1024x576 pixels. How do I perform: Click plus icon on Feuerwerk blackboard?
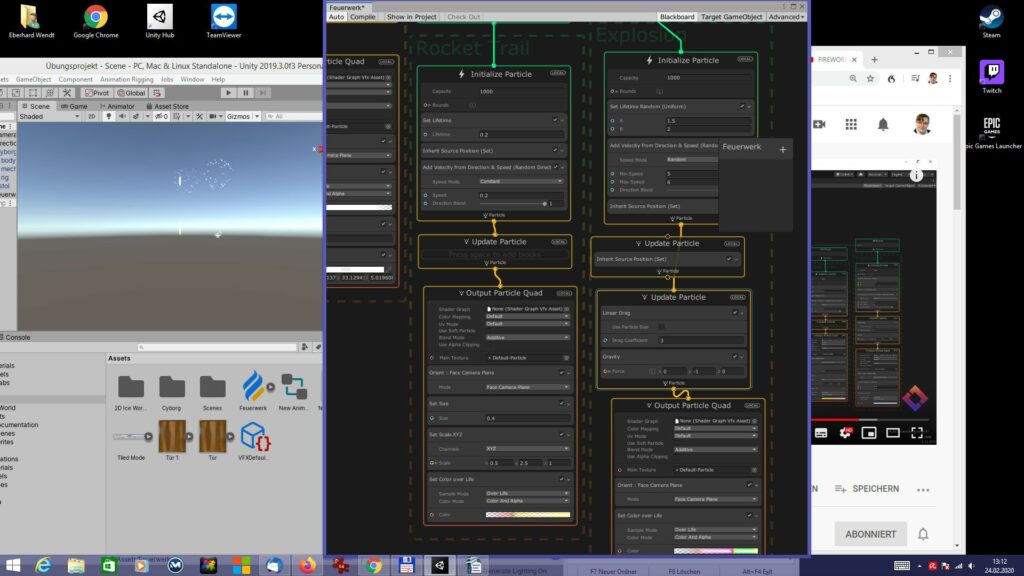783,149
